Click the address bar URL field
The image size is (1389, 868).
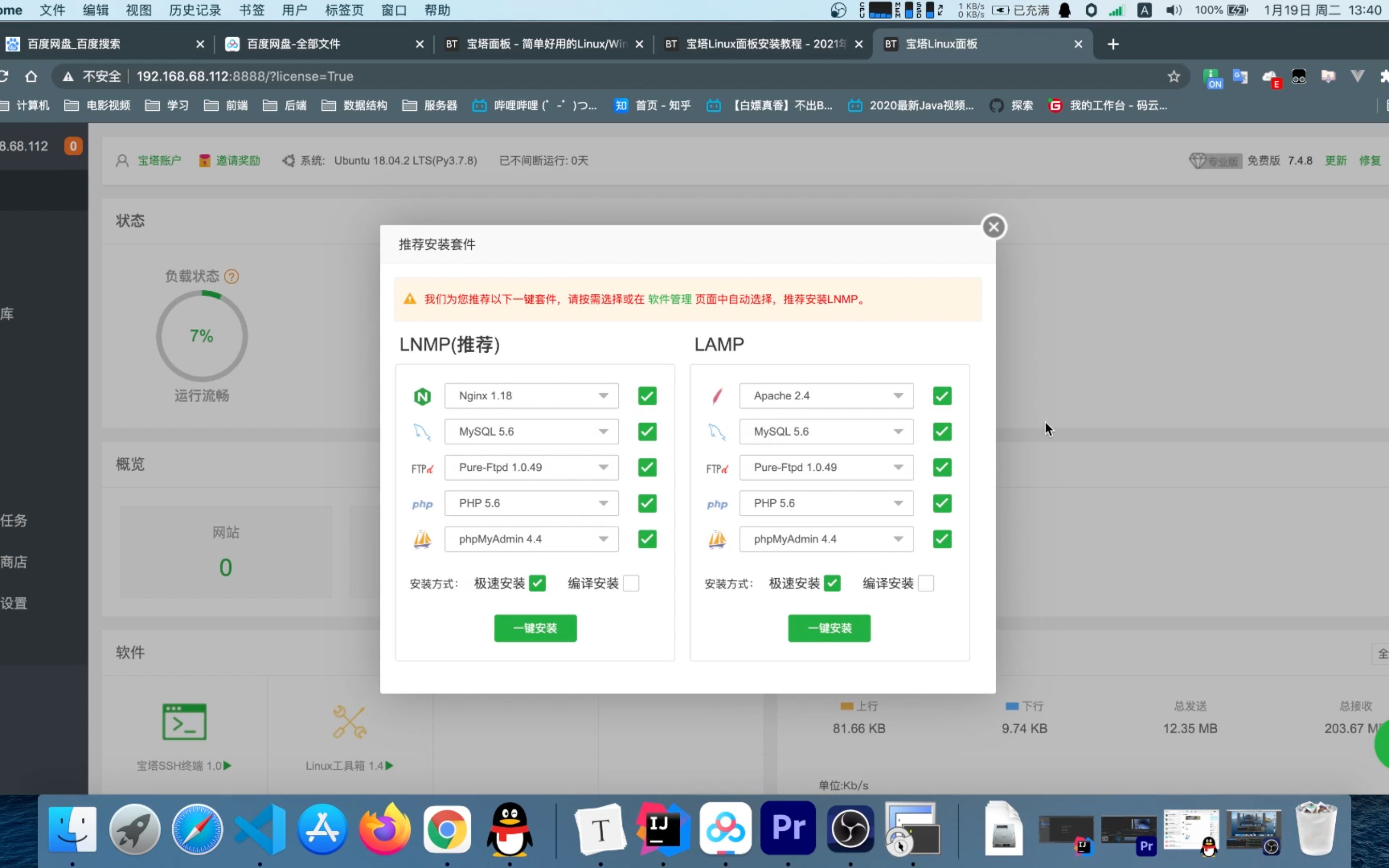pyautogui.click(x=620, y=76)
